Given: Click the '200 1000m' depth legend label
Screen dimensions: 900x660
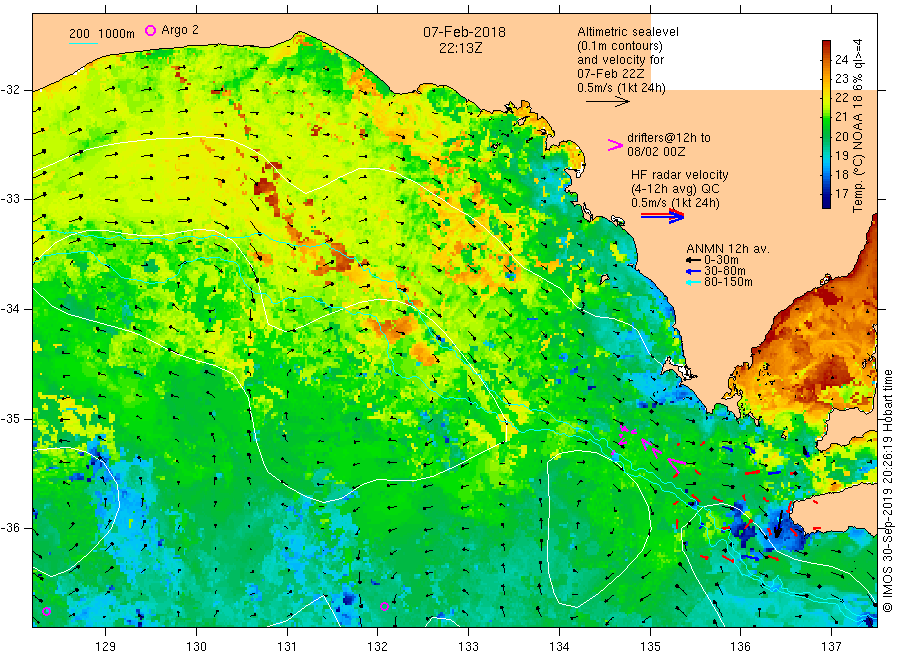Looking at the screenshot, I should (x=102, y=34).
